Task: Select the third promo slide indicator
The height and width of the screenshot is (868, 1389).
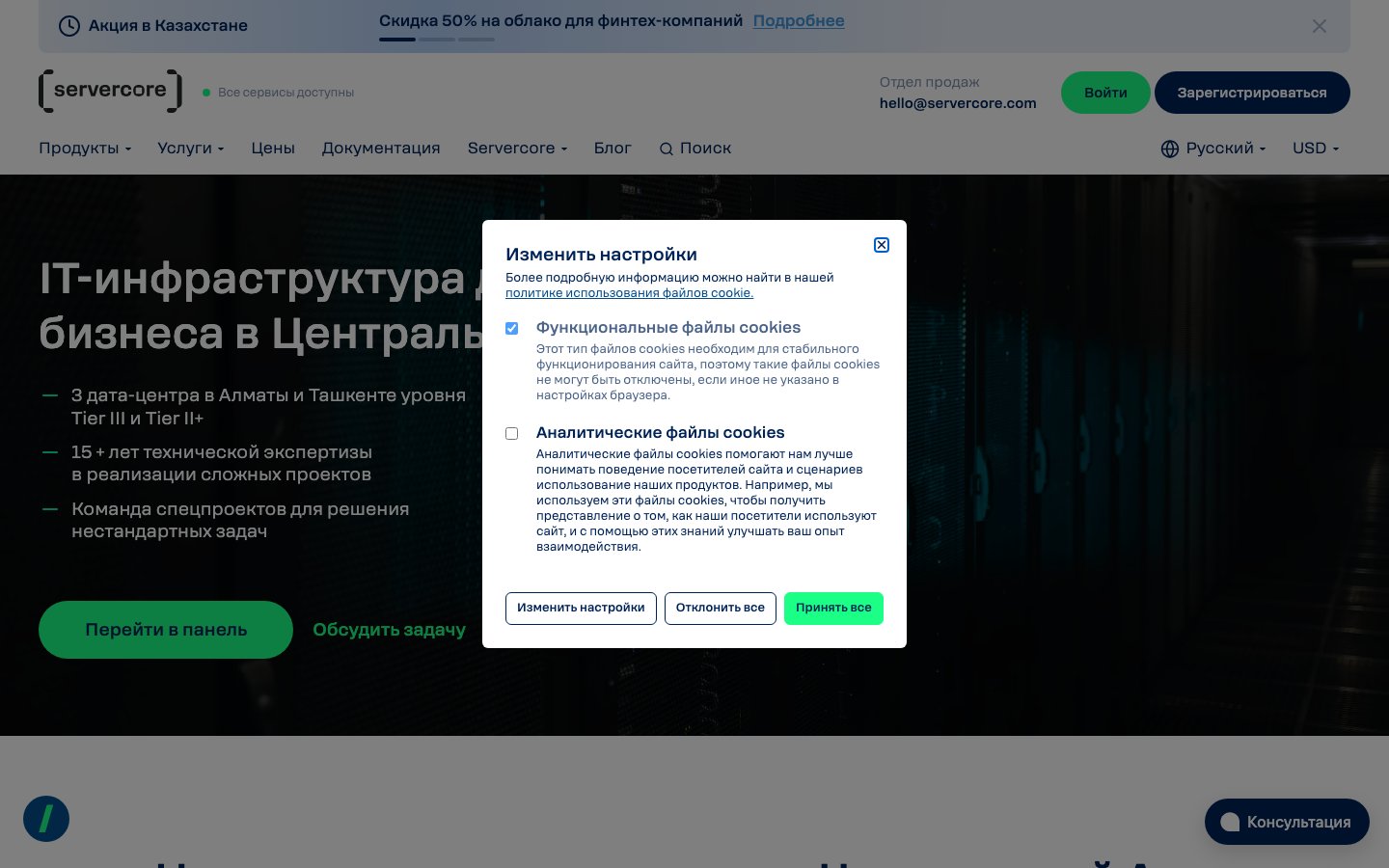Action: click(x=477, y=40)
